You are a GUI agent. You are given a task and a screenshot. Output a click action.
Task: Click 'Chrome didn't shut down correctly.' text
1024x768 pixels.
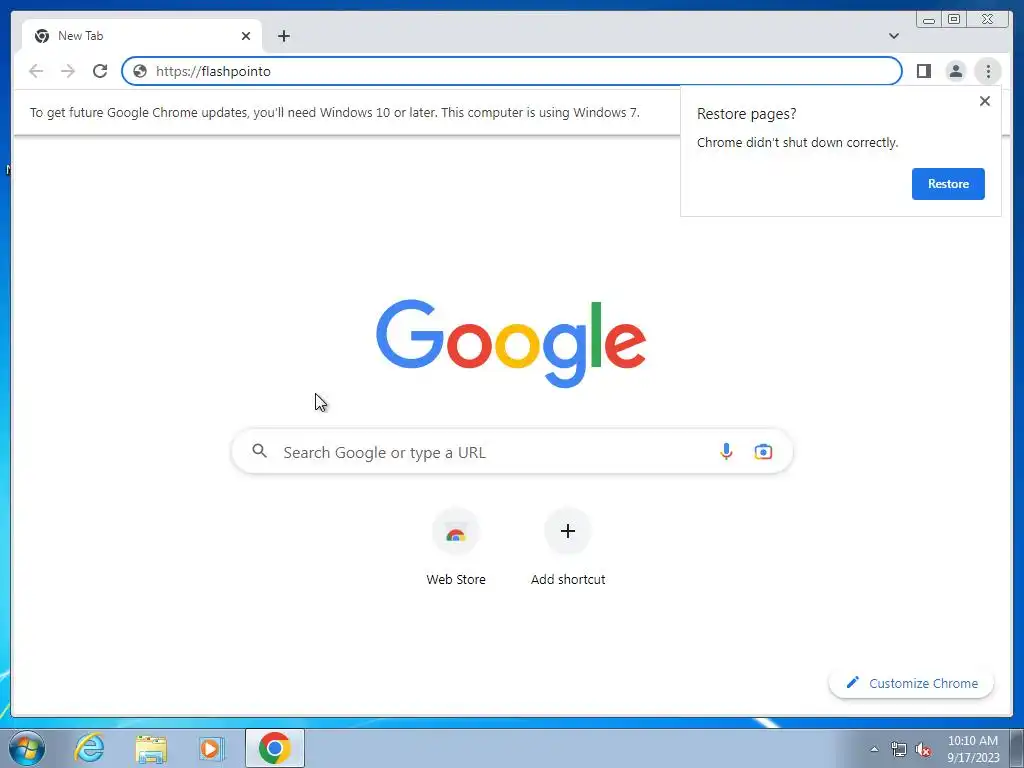click(x=797, y=142)
